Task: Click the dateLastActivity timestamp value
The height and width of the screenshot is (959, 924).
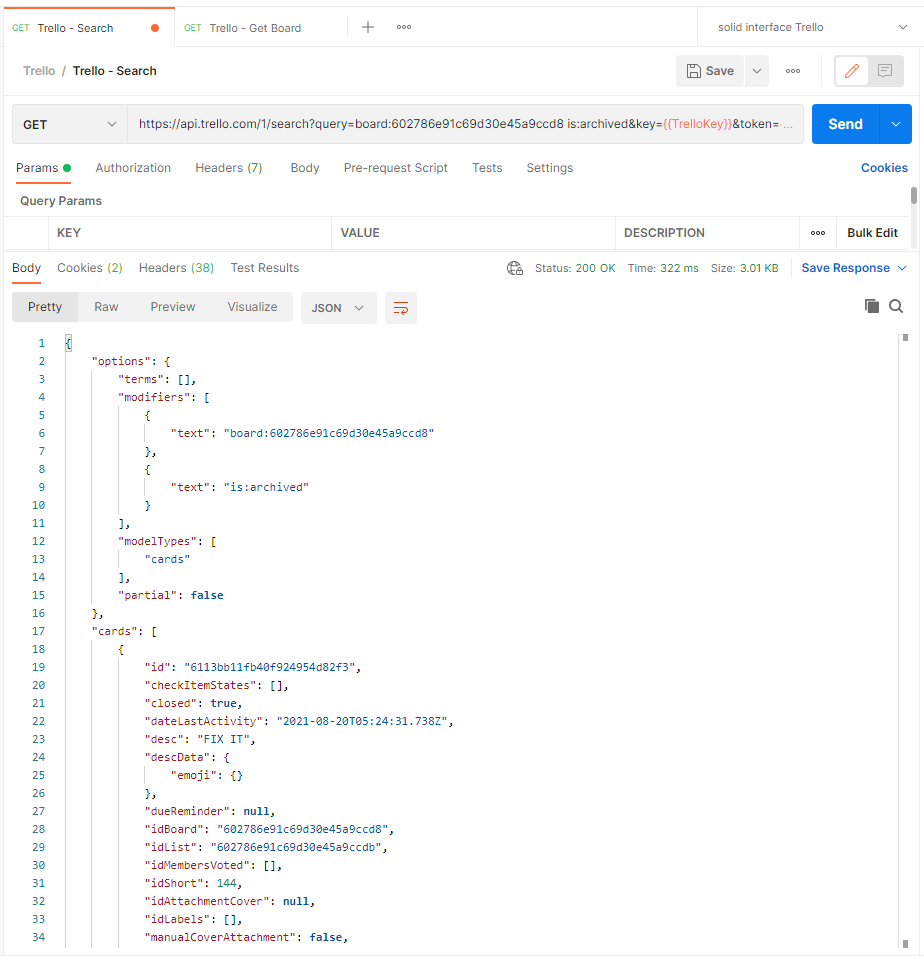Action: tap(362, 722)
